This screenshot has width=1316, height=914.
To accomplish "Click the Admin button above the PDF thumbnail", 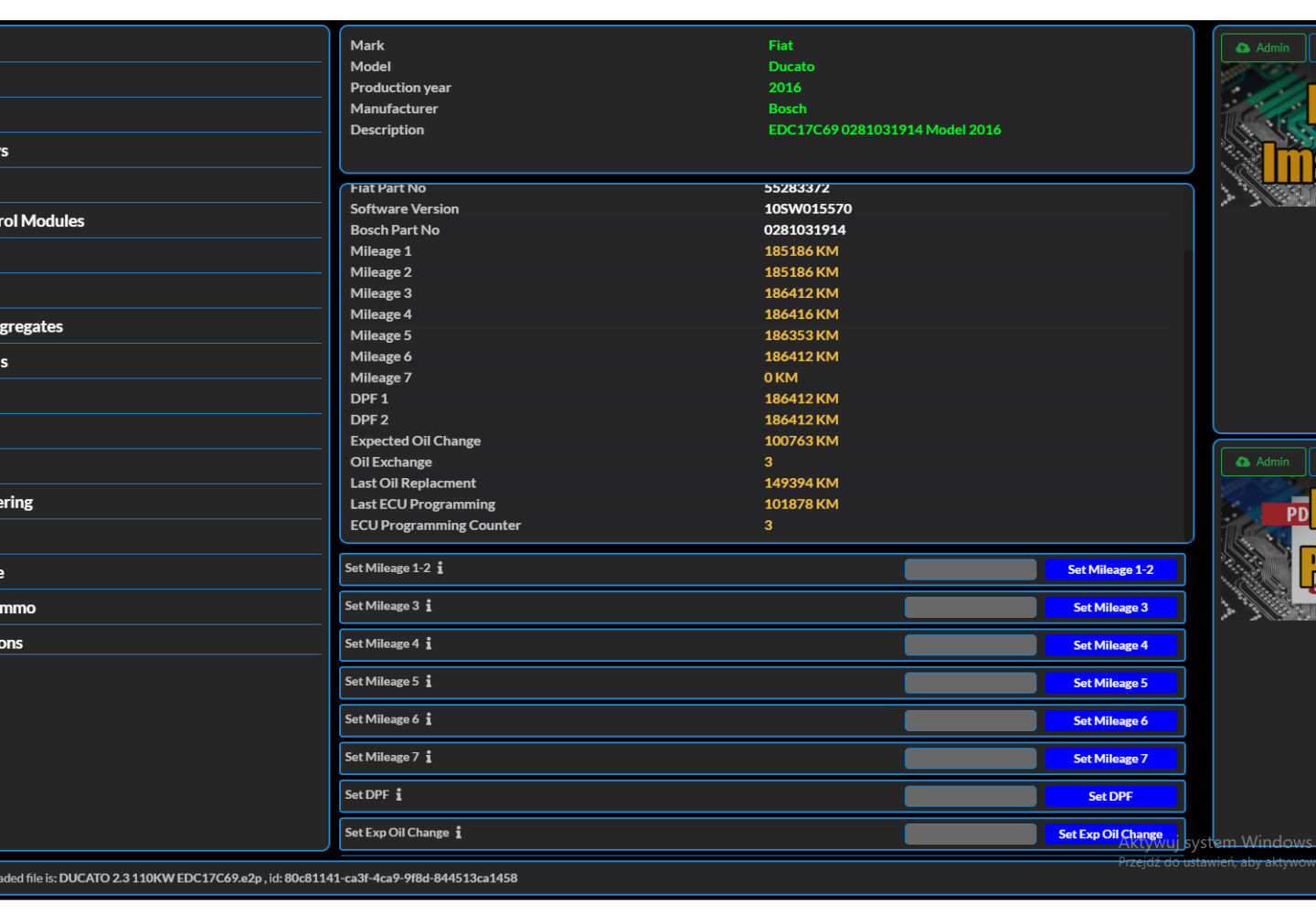I will coord(1263,462).
